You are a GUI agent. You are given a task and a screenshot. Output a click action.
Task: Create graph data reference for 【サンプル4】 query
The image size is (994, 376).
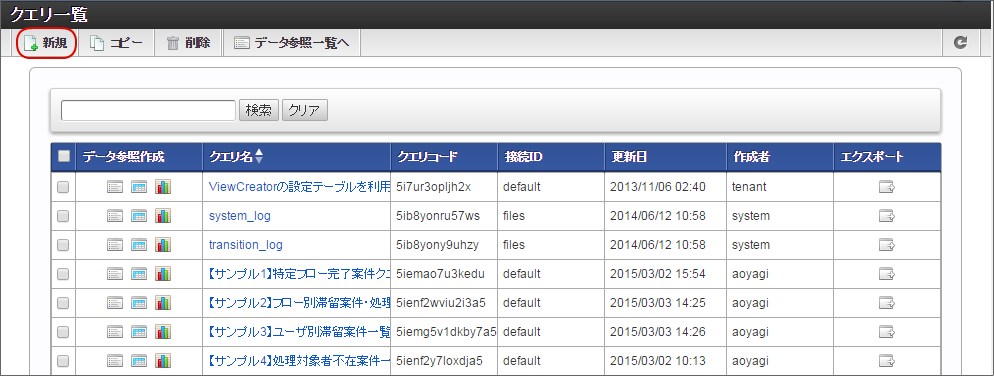pyautogui.click(x=164, y=361)
